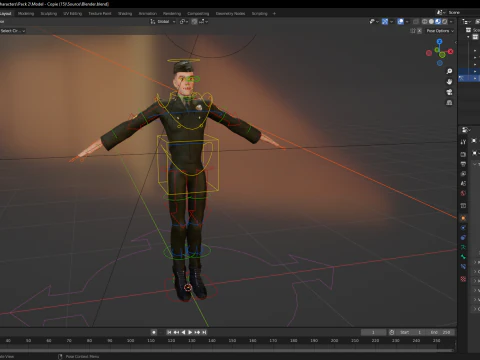Open the gizmo options dropdown arrow
Viewport: 480px width, 360px height.
click(x=391, y=22)
